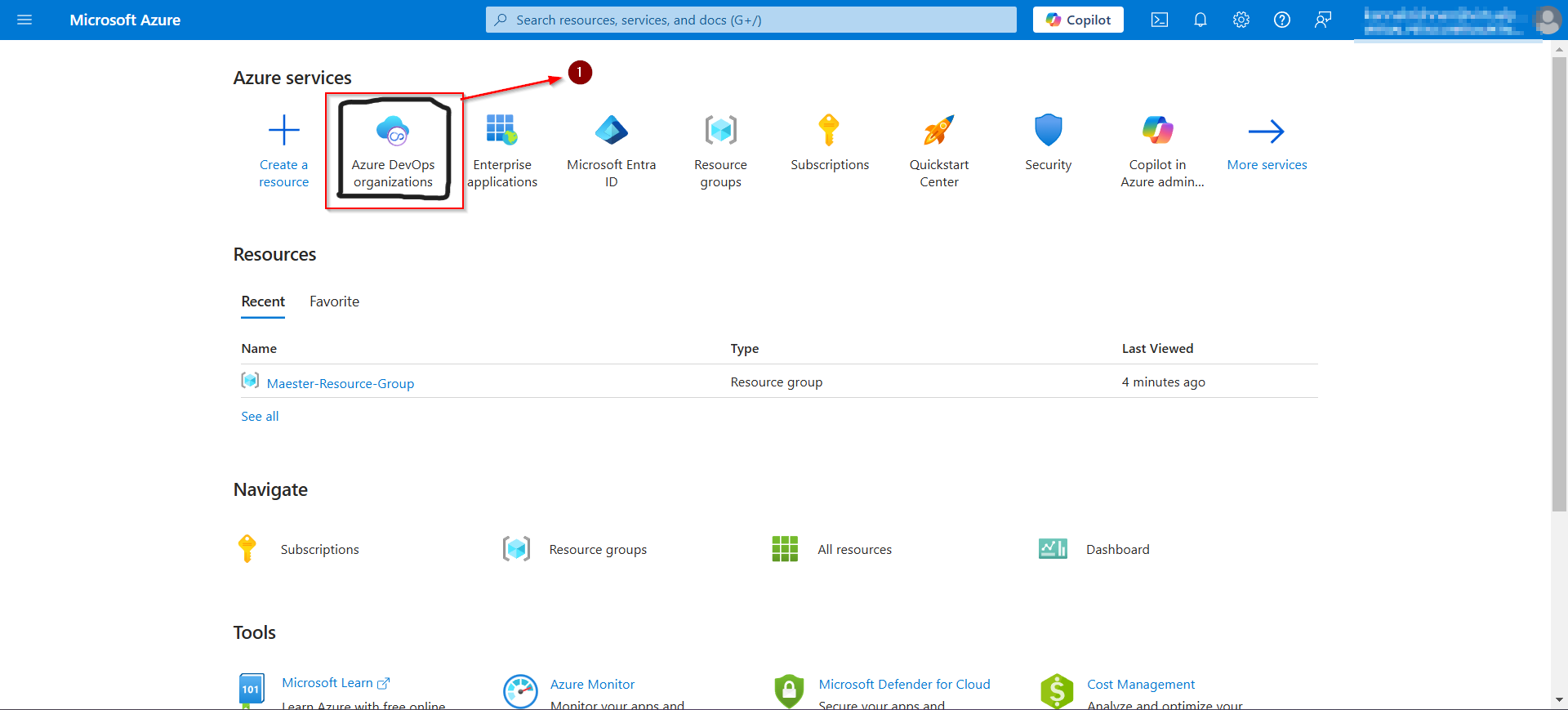This screenshot has width=1568, height=710.
Task: Open the Security shield service
Action: 1049,143
